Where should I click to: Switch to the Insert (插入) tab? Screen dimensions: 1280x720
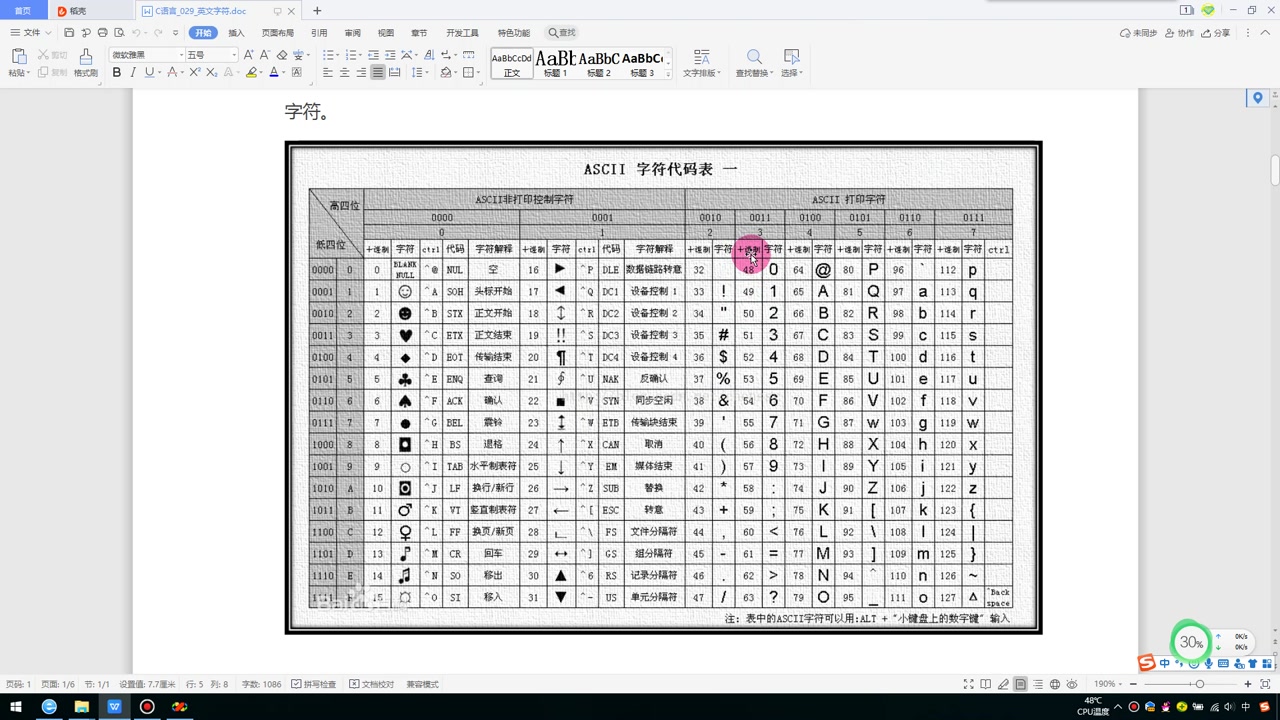point(236,33)
